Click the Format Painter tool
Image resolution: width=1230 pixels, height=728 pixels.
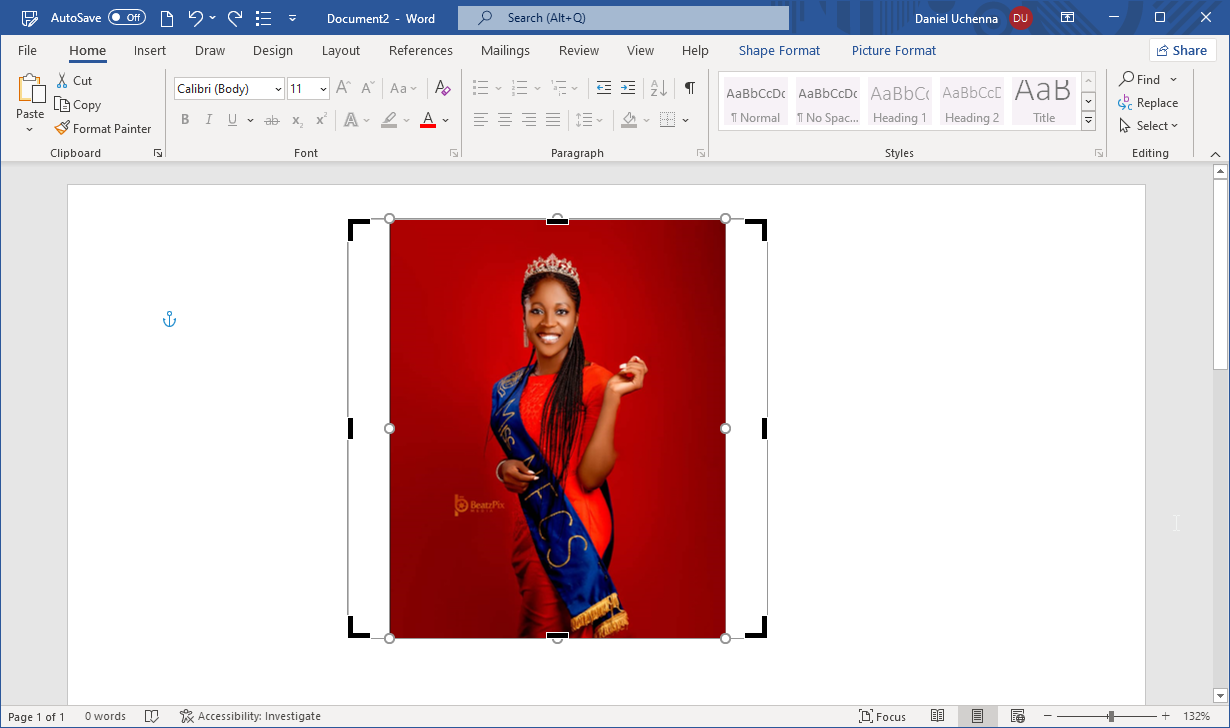click(x=103, y=128)
